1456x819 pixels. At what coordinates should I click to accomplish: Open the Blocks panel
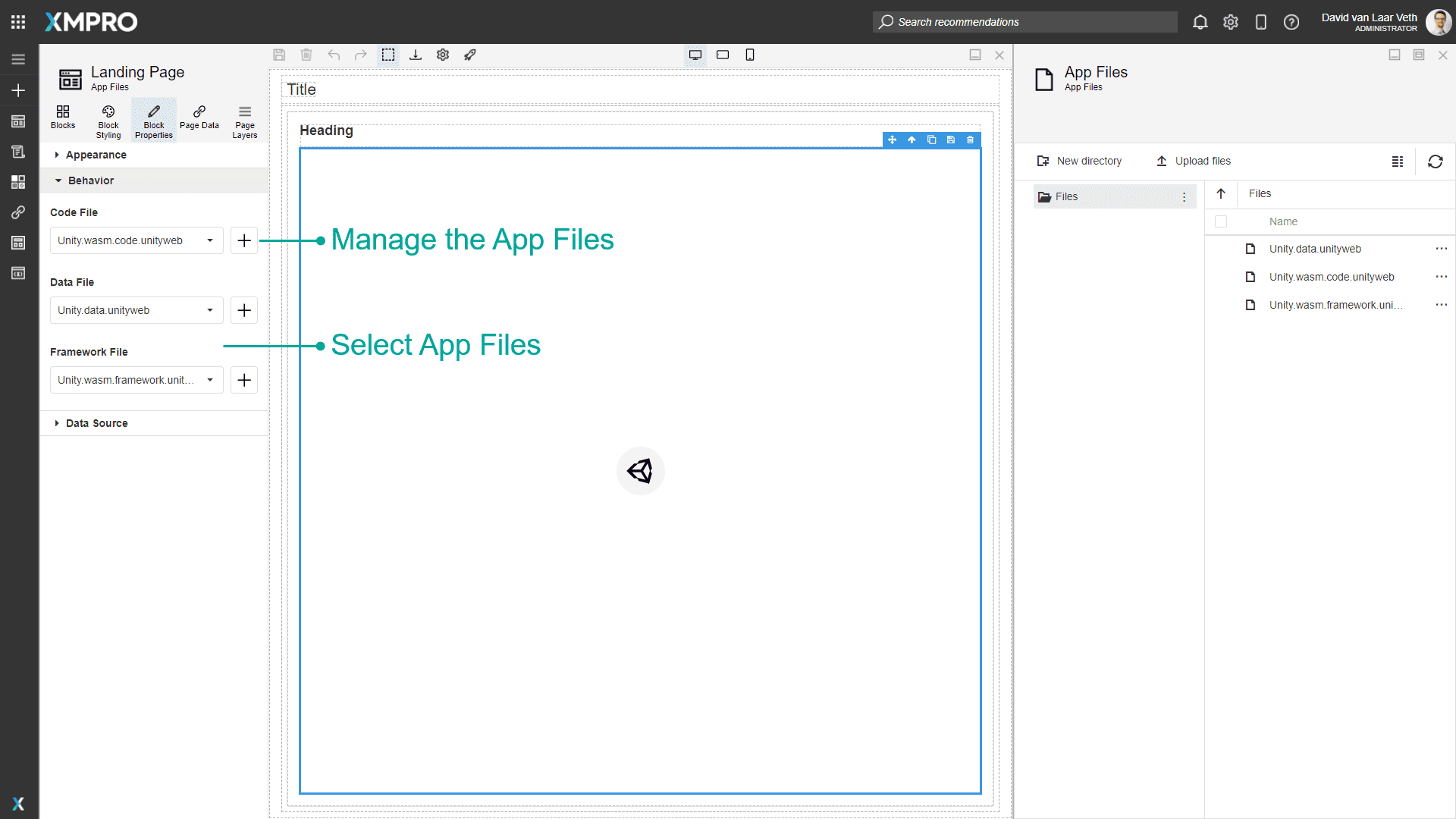(x=63, y=119)
